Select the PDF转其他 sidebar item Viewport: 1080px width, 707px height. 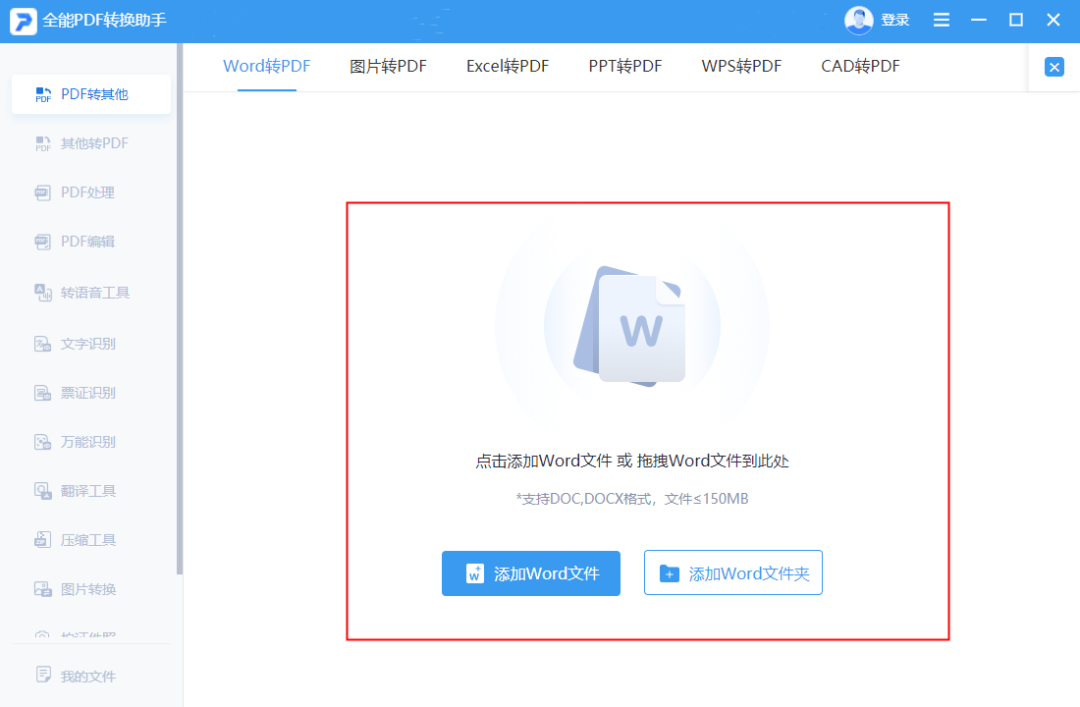pos(91,94)
